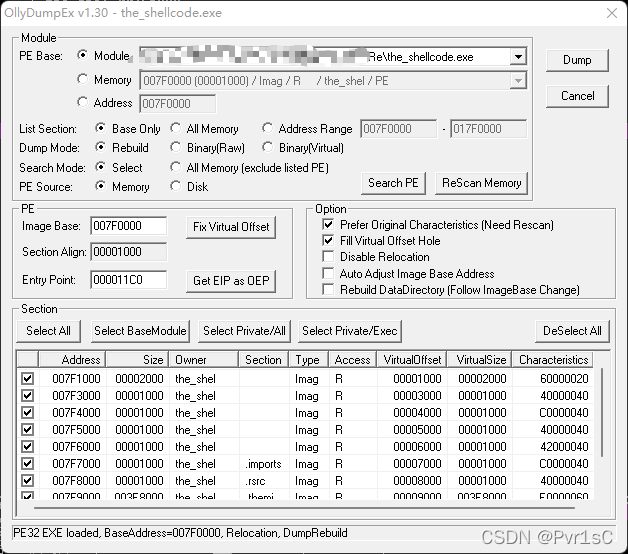Click Get EIP as OEP button
Viewport: 628px width, 554px height.
pos(231,281)
